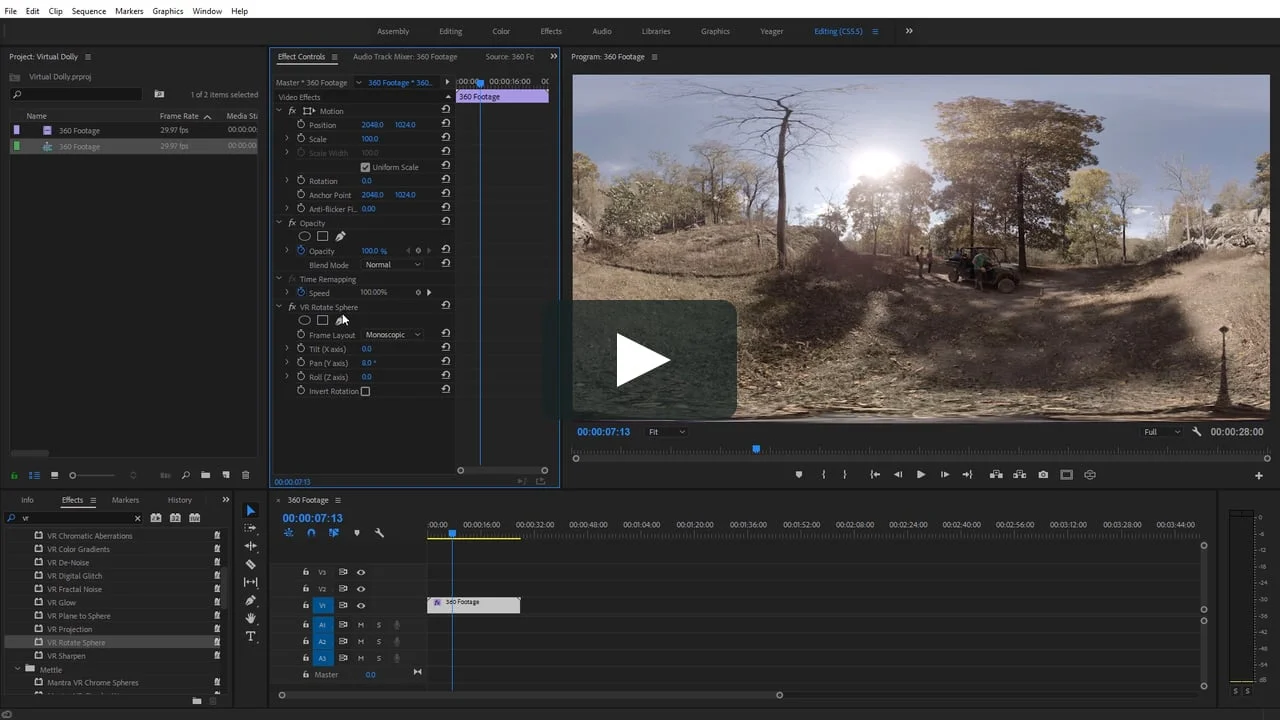The height and width of the screenshot is (720, 1280).
Task: Hide video track V2 with its eye toggle
Action: pos(361,588)
